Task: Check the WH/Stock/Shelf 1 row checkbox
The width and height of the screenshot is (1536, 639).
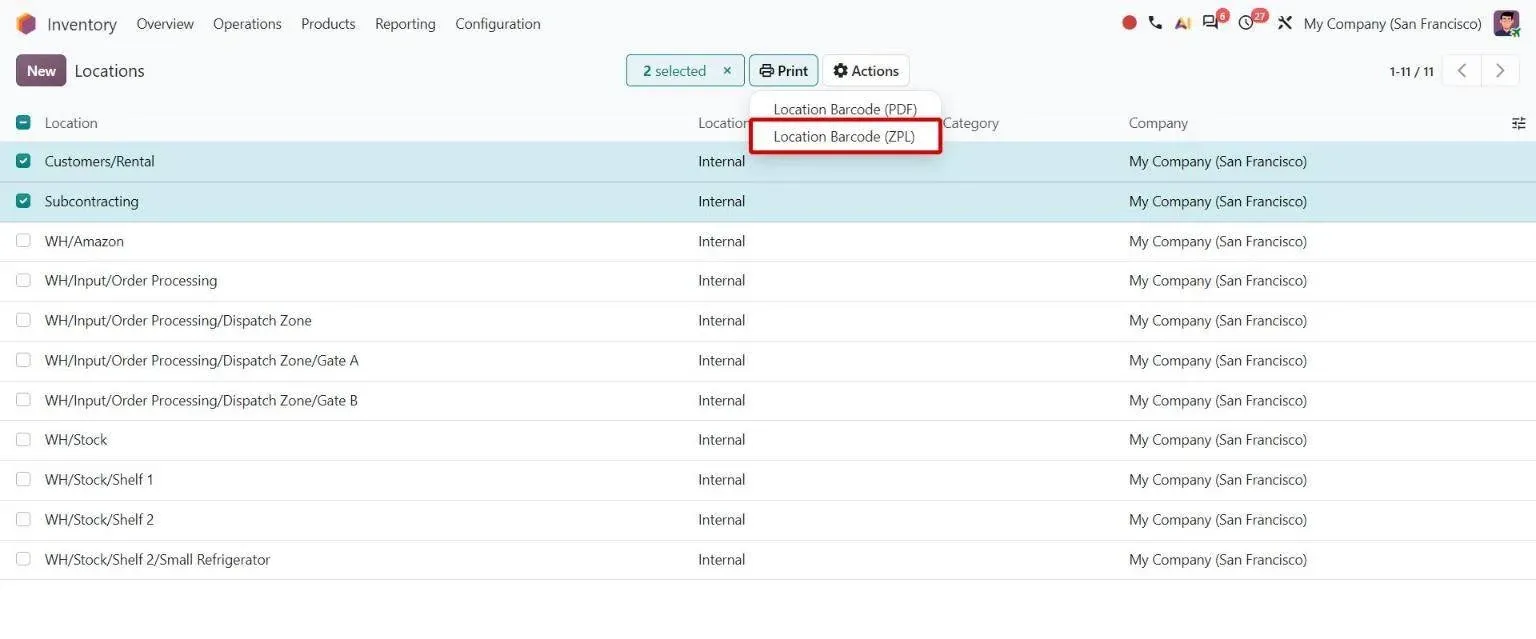Action: (x=23, y=480)
